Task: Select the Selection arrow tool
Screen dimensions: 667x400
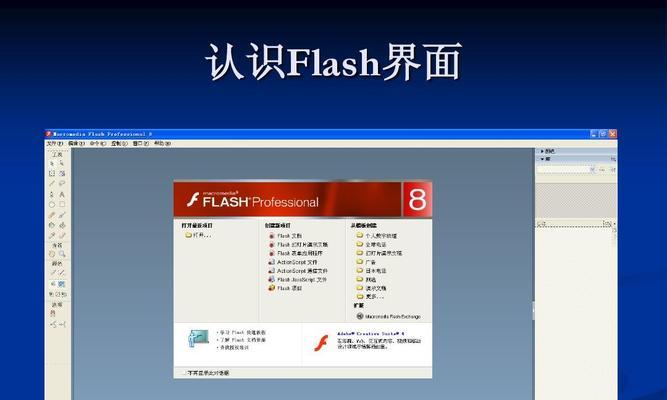Action: pyautogui.click(x=52, y=163)
